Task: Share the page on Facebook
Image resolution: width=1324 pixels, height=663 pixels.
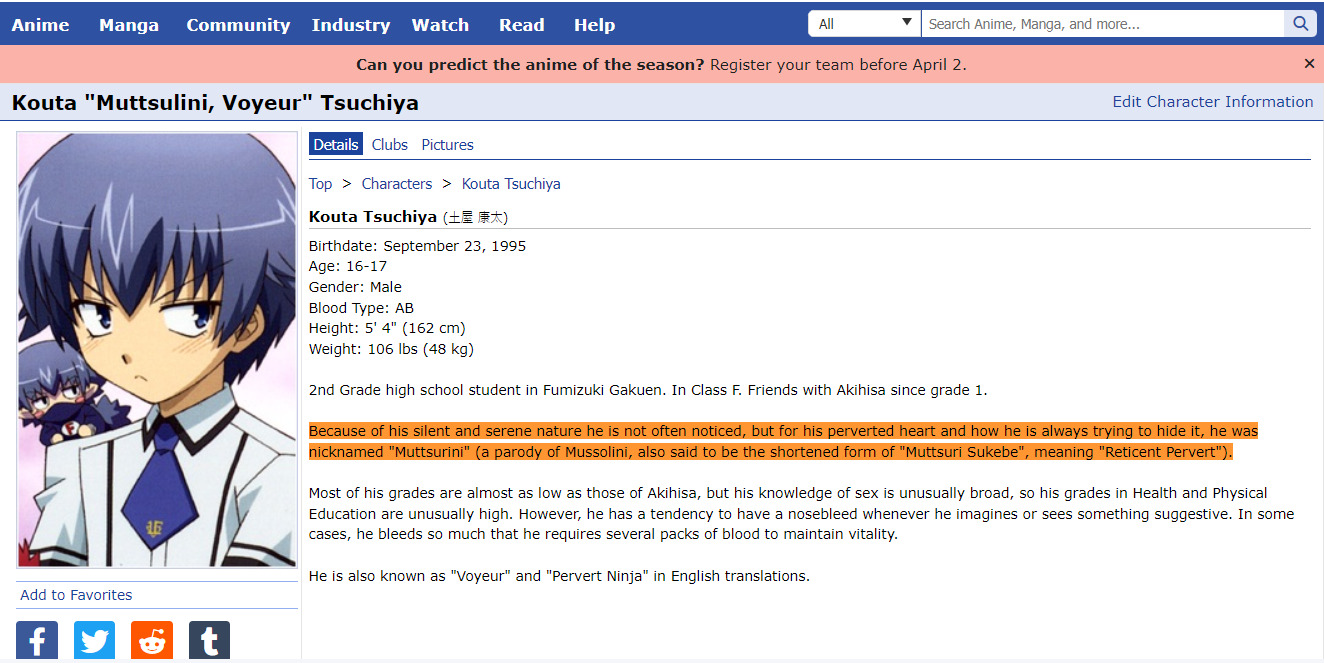Action: (x=37, y=640)
